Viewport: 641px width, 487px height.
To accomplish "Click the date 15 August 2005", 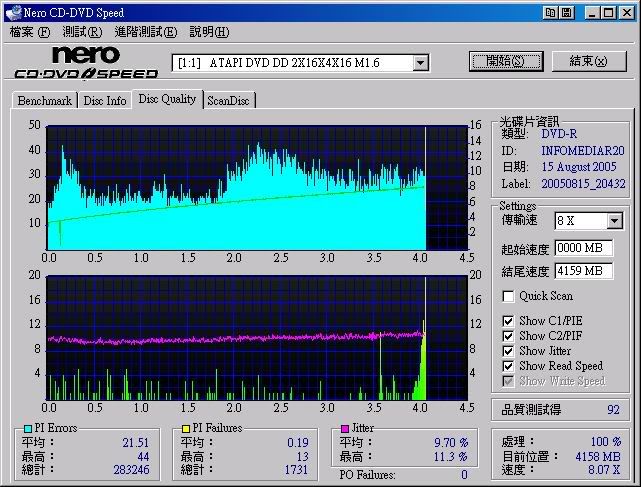I will point(579,167).
